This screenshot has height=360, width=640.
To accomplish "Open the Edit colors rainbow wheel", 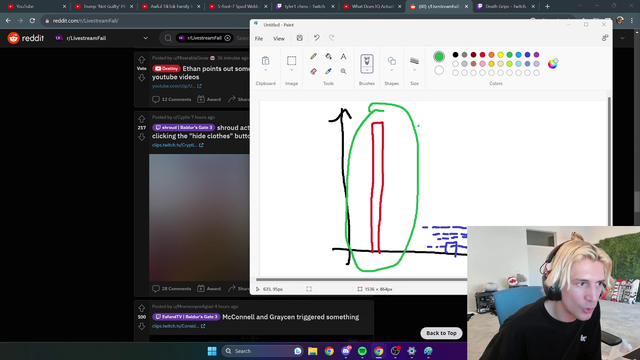I will (552, 64).
